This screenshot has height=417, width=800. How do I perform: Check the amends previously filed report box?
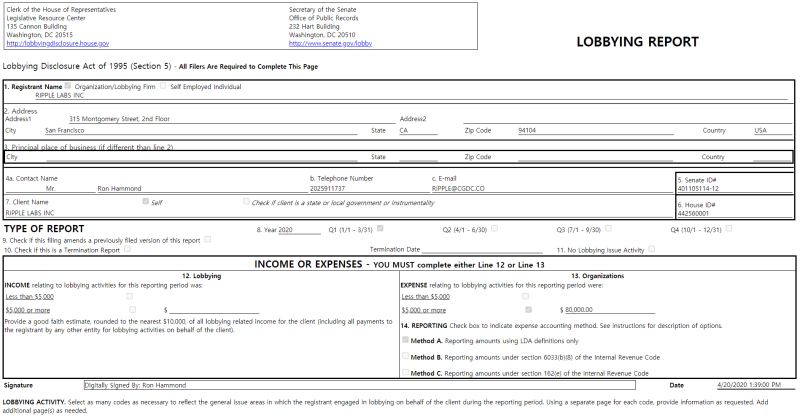tap(208, 239)
